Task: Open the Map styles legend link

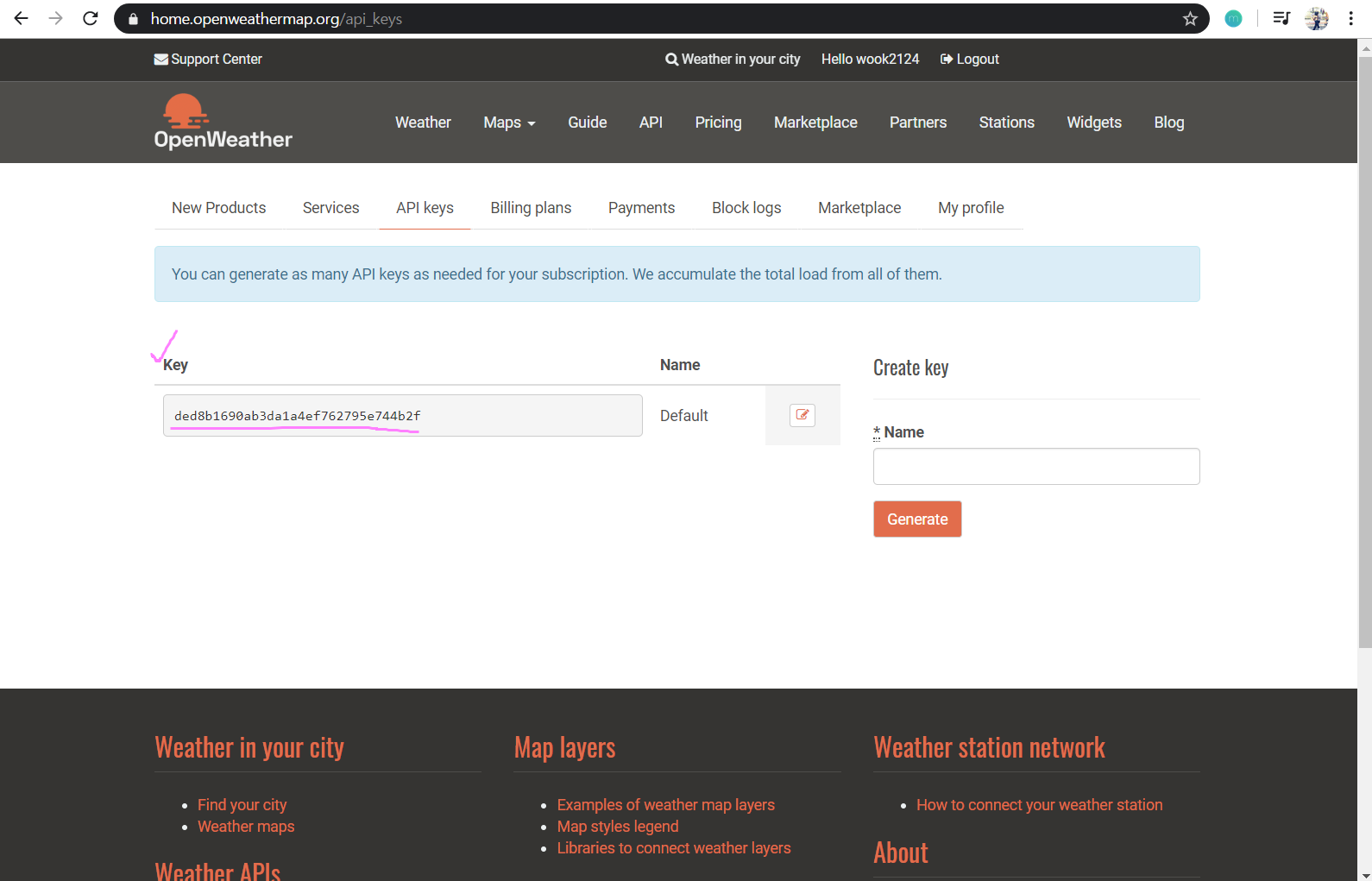Action: (618, 827)
